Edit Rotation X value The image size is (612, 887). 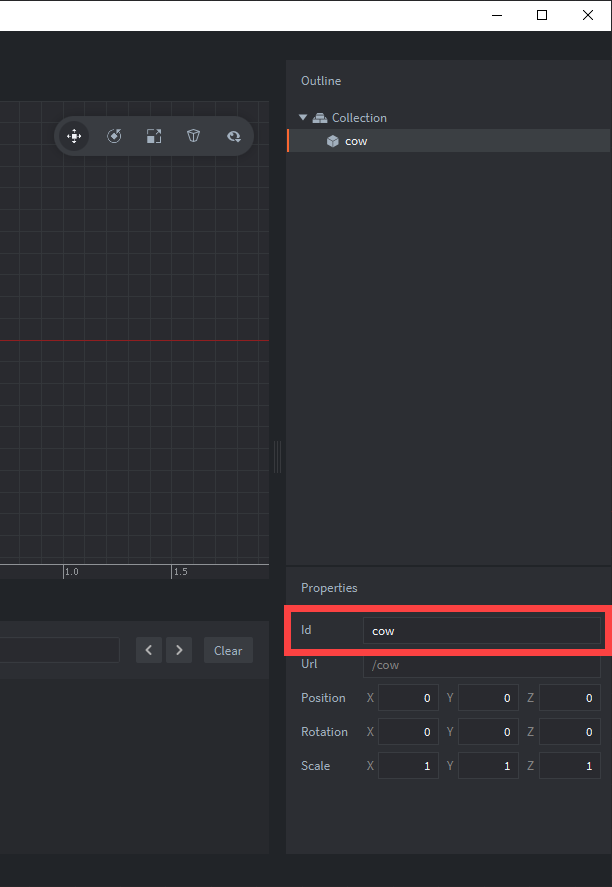408,732
